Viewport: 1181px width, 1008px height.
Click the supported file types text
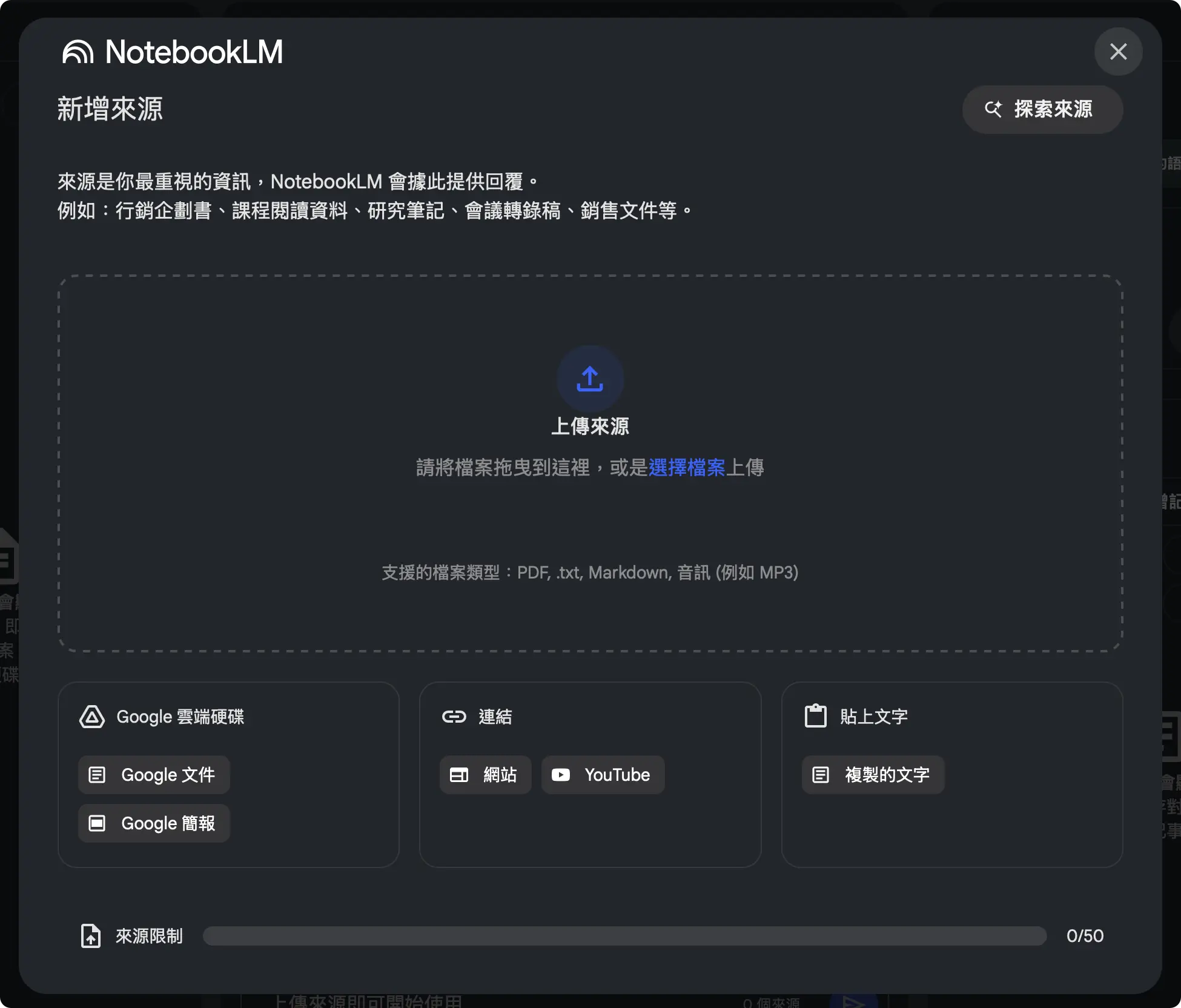tap(590, 572)
